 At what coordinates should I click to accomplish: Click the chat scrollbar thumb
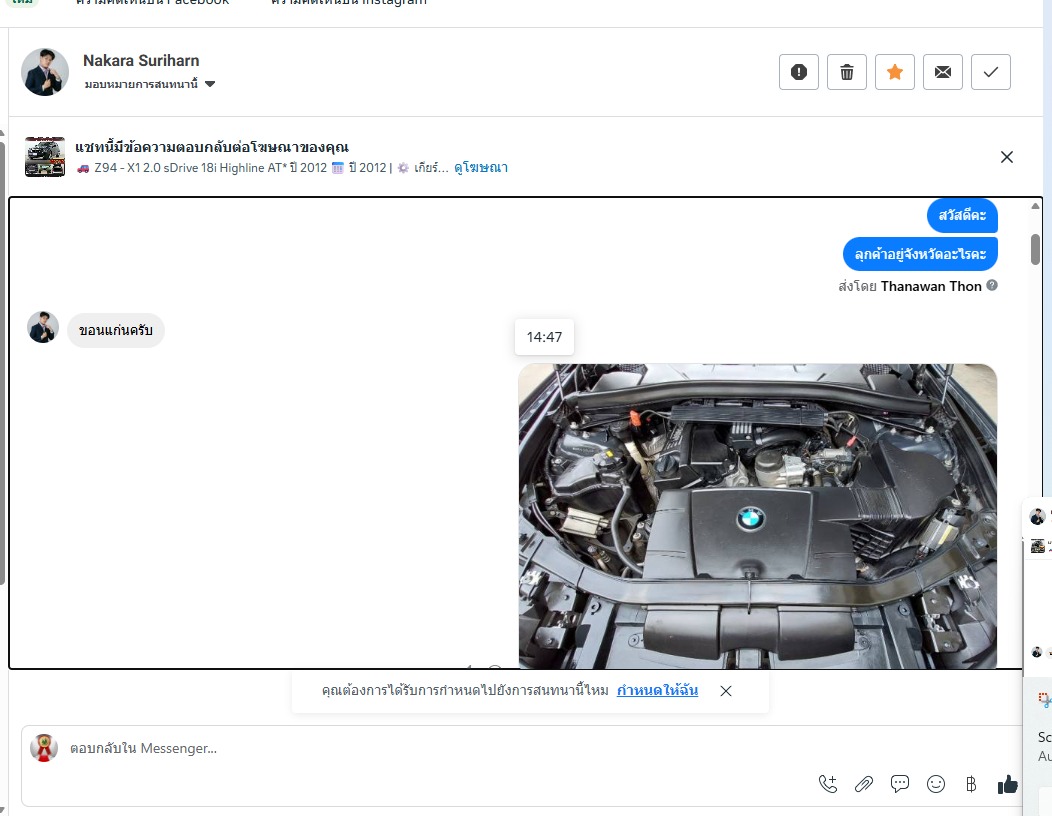click(x=1035, y=249)
